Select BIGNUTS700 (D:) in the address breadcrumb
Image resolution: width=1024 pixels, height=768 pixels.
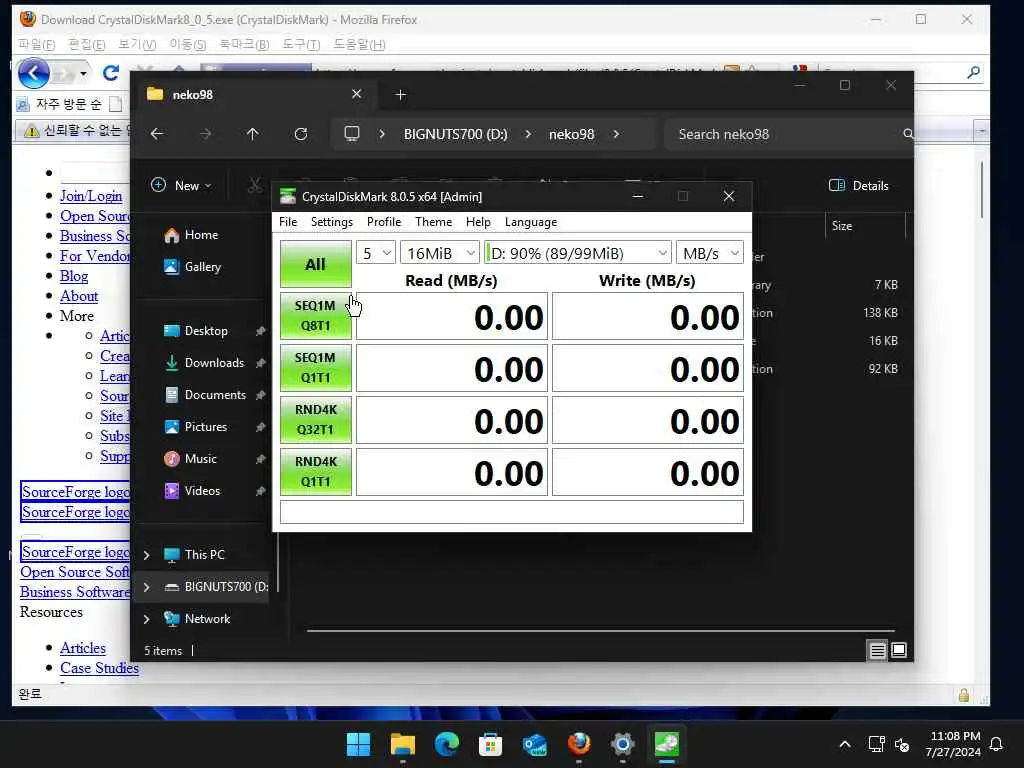[x=455, y=134]
